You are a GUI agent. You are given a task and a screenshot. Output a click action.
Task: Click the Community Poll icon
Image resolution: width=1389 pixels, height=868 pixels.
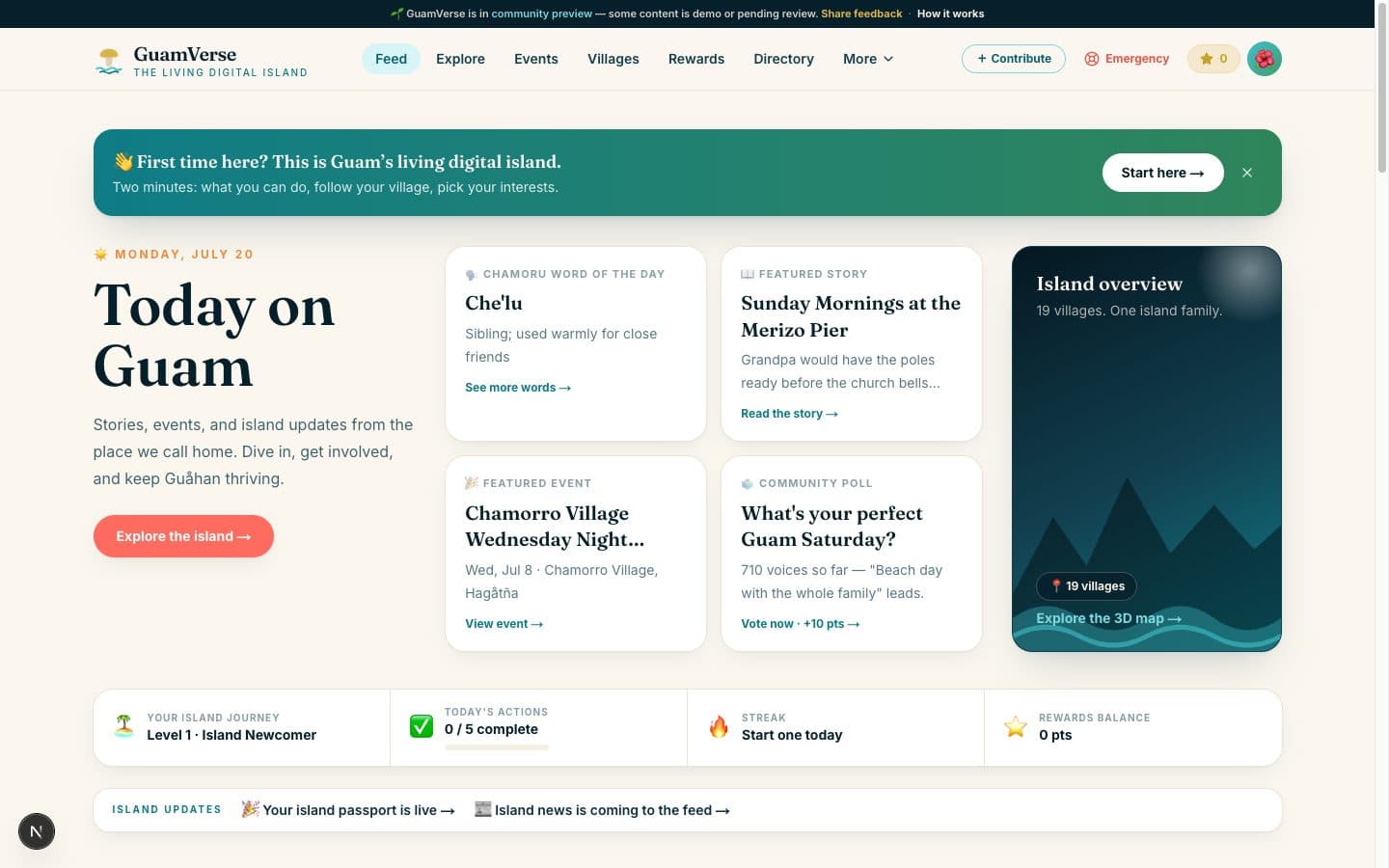tap(748, 483)
